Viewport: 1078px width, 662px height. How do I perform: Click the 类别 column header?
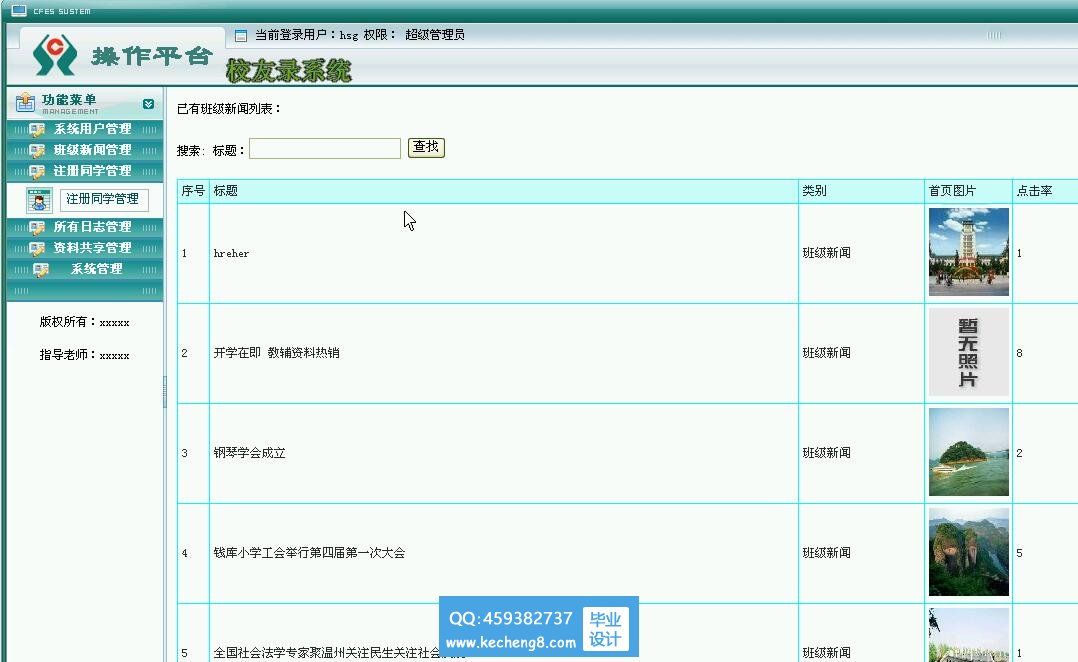coord(861,191)
